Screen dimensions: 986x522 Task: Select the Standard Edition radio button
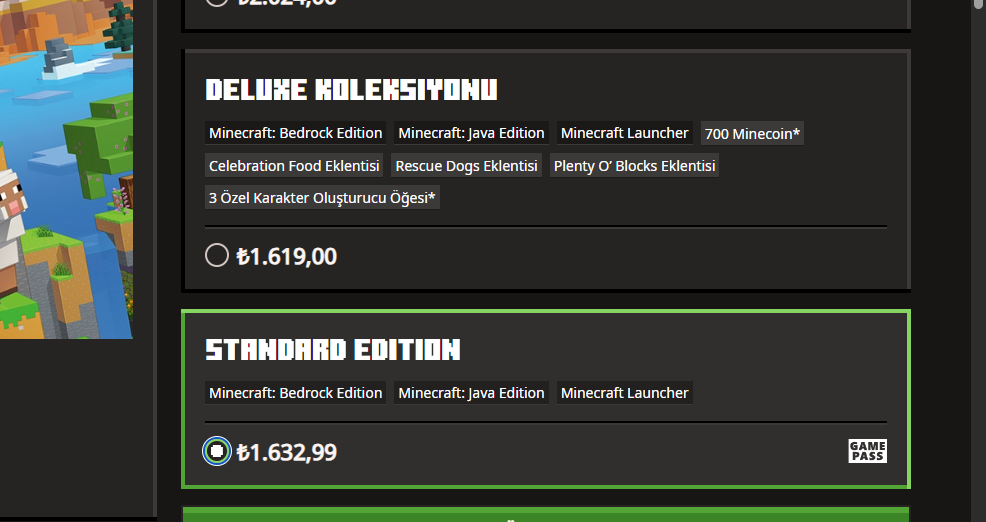[x=217, y=451]
